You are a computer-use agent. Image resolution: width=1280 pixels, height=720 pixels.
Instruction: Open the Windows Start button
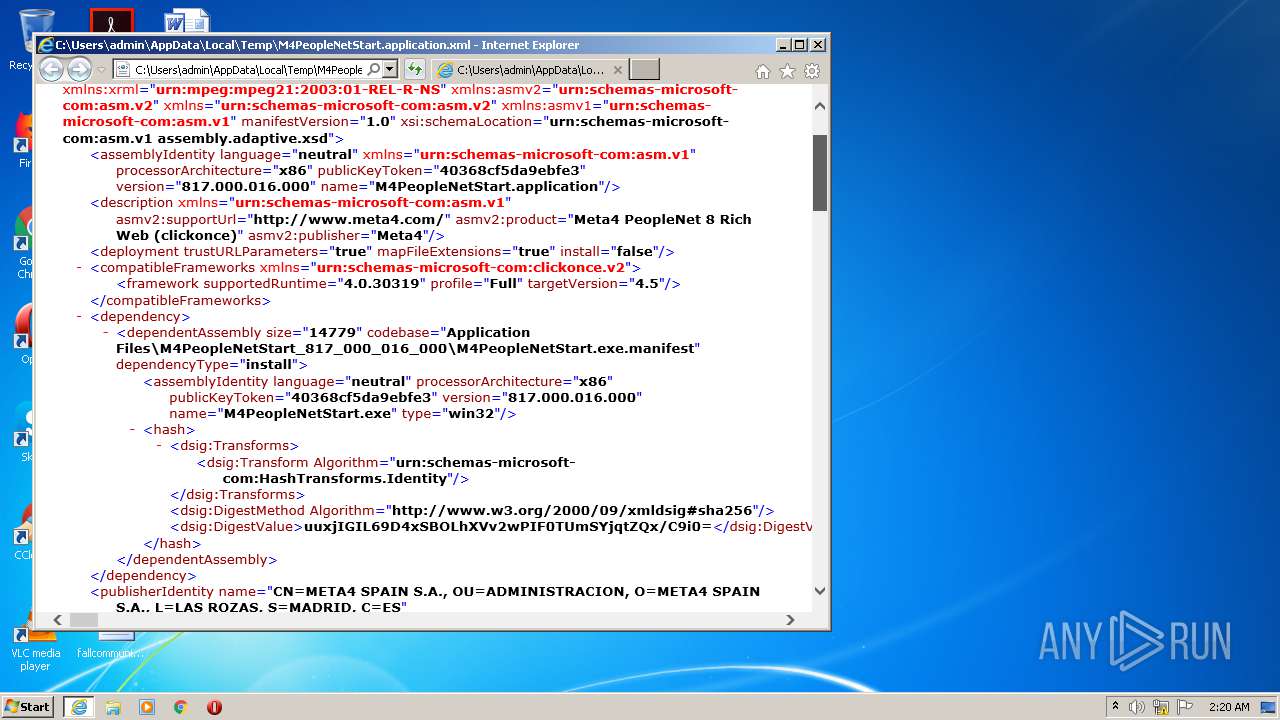28,707
